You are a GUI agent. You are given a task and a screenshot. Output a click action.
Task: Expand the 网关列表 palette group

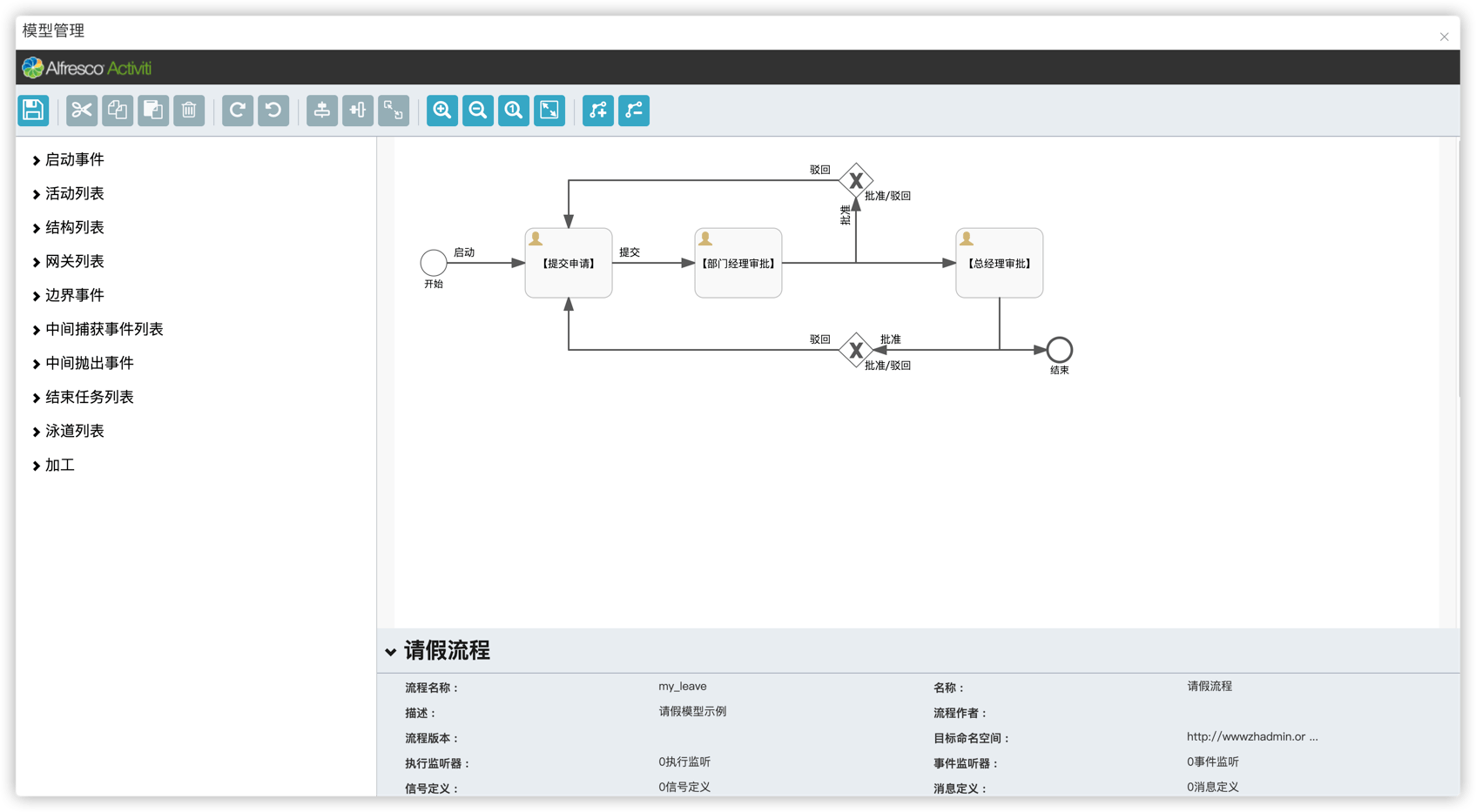68,262
